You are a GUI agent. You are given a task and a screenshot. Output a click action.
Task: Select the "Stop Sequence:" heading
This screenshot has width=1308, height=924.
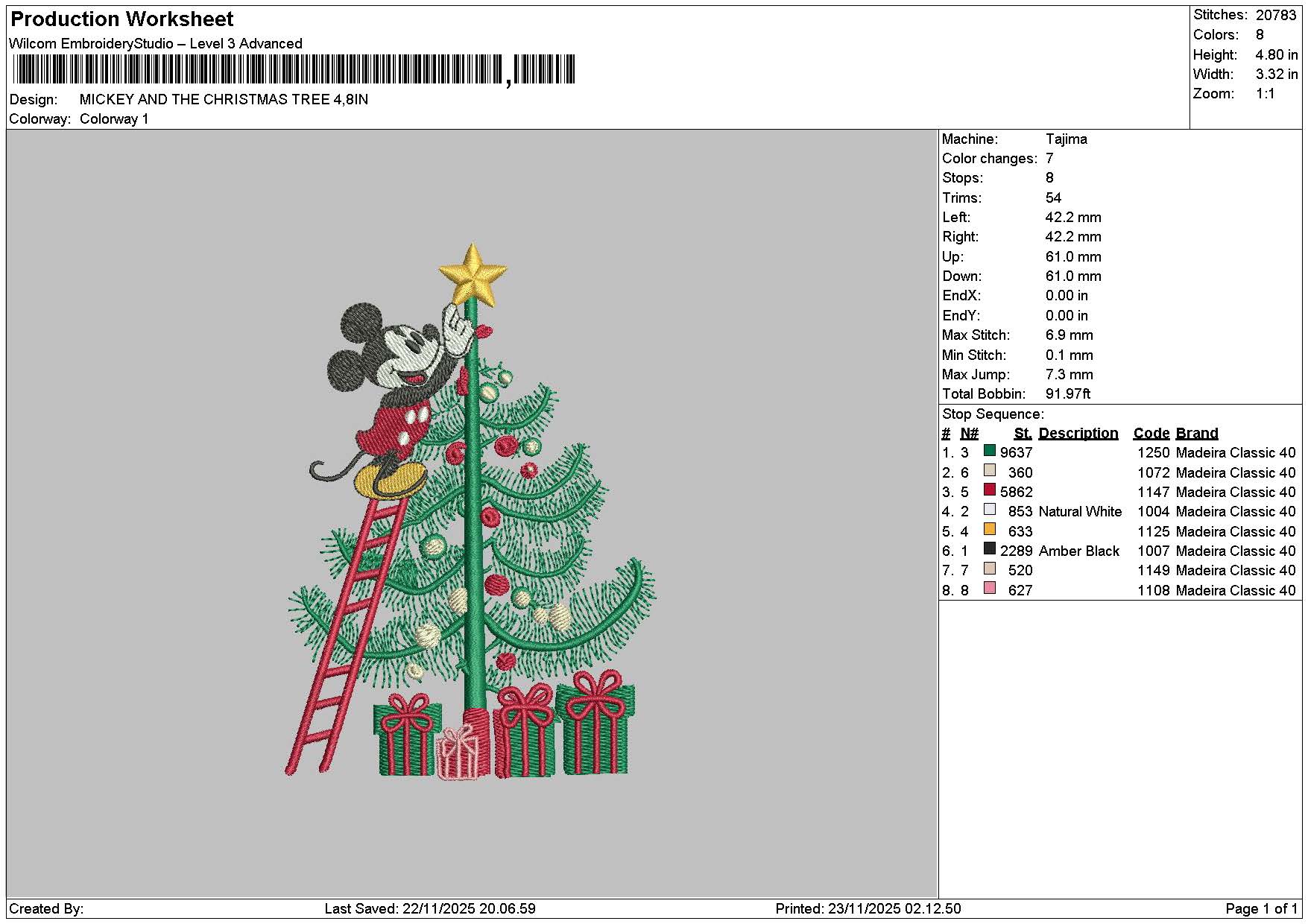coord(993,414)
